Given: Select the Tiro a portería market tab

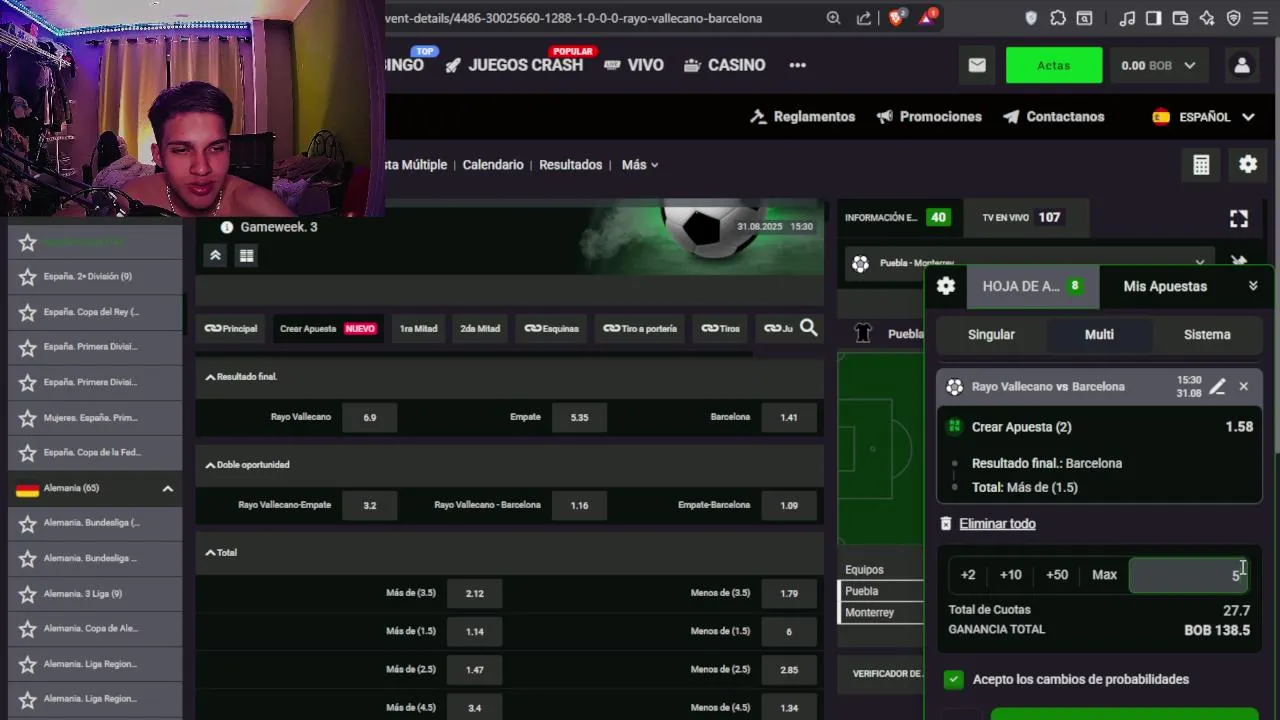Looking at the screenshot, I should 640,328.
